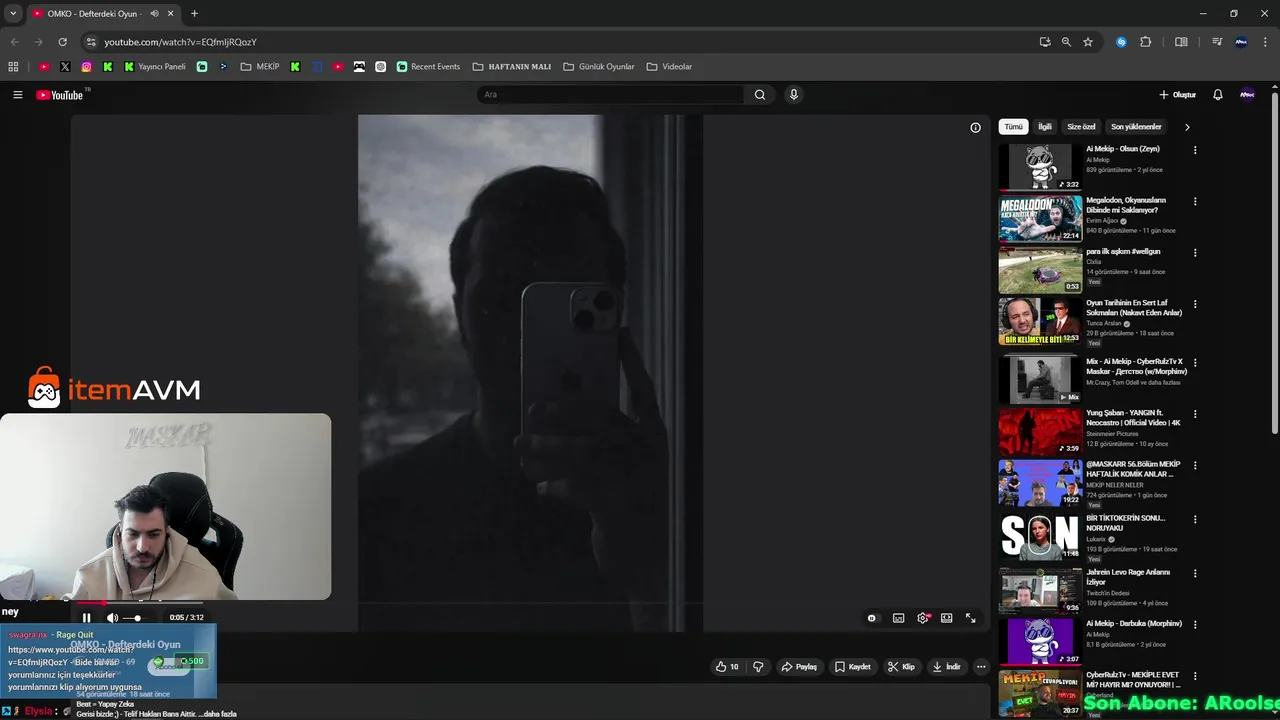Open options for Ai Mekip - Olsun (Zeyn)

[x=1195, y=150]
